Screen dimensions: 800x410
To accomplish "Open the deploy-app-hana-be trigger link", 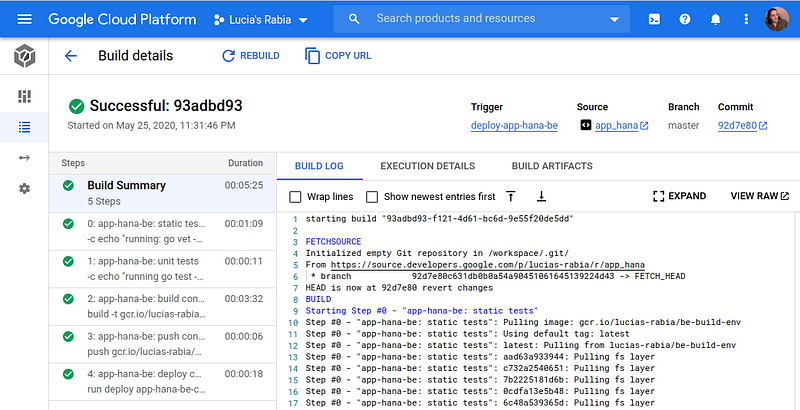I will point(514,125).
